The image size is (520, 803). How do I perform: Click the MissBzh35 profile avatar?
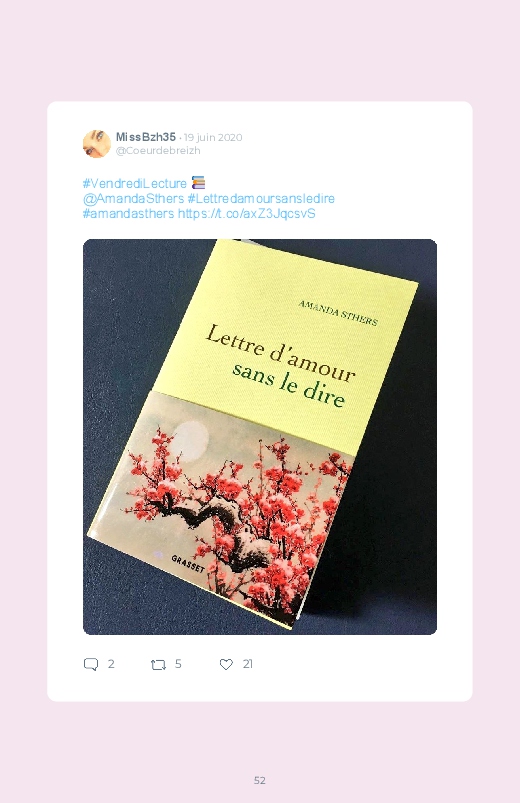(97, 144)
